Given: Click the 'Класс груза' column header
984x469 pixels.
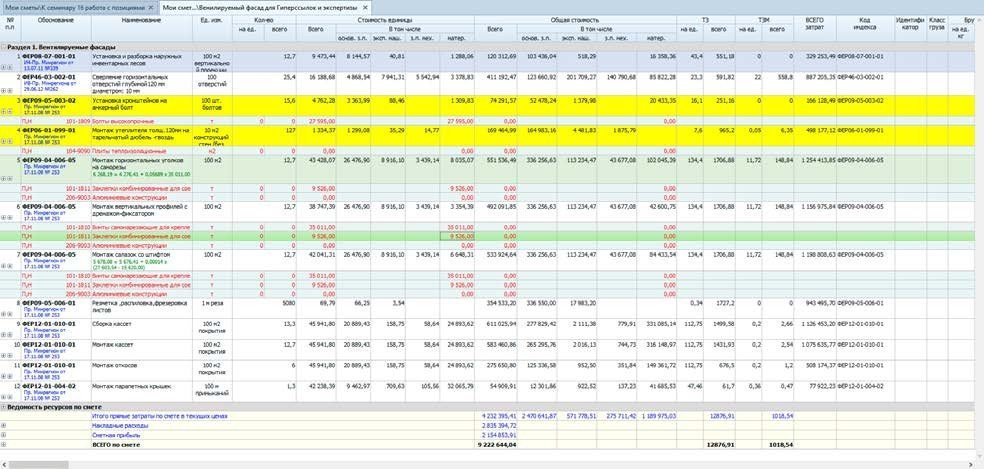Looking at the screenshot, I should pyautogui.click(x=936, y=23).
